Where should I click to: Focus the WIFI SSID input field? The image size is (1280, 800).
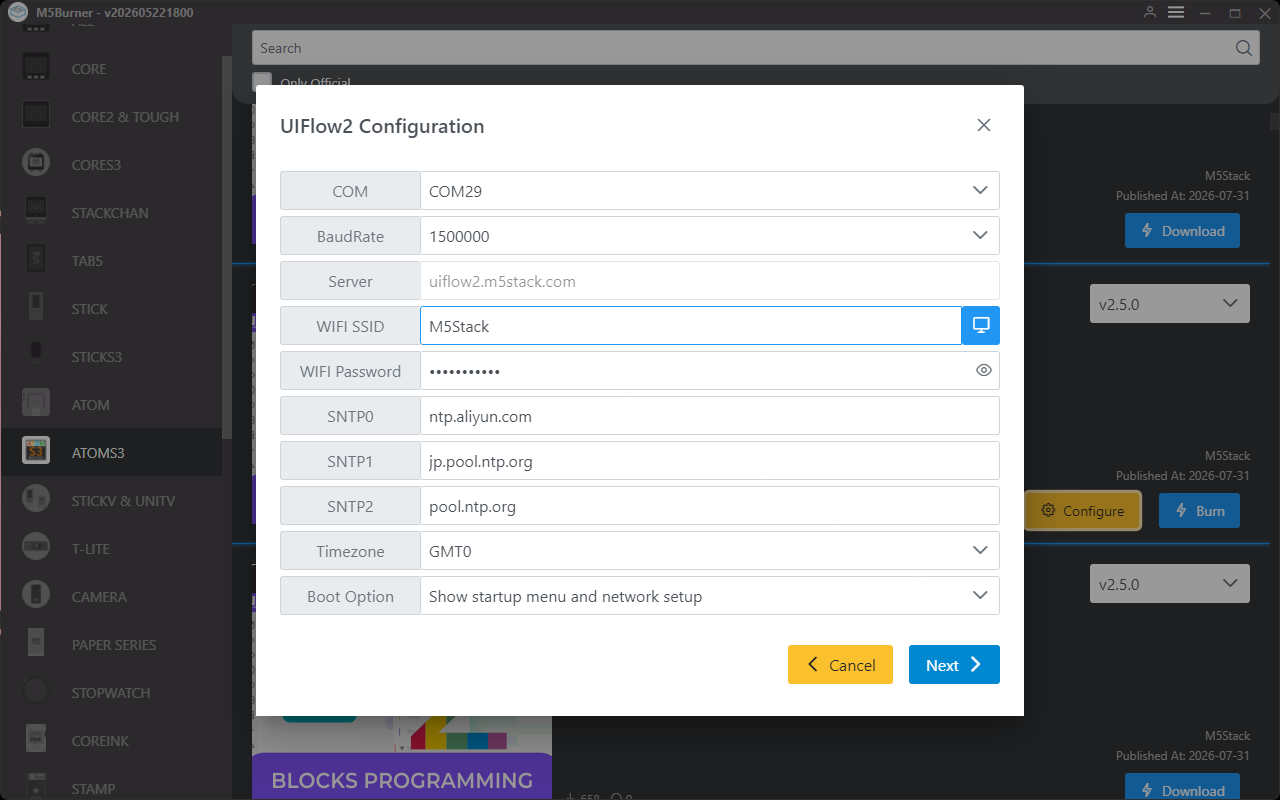(691, 326)
